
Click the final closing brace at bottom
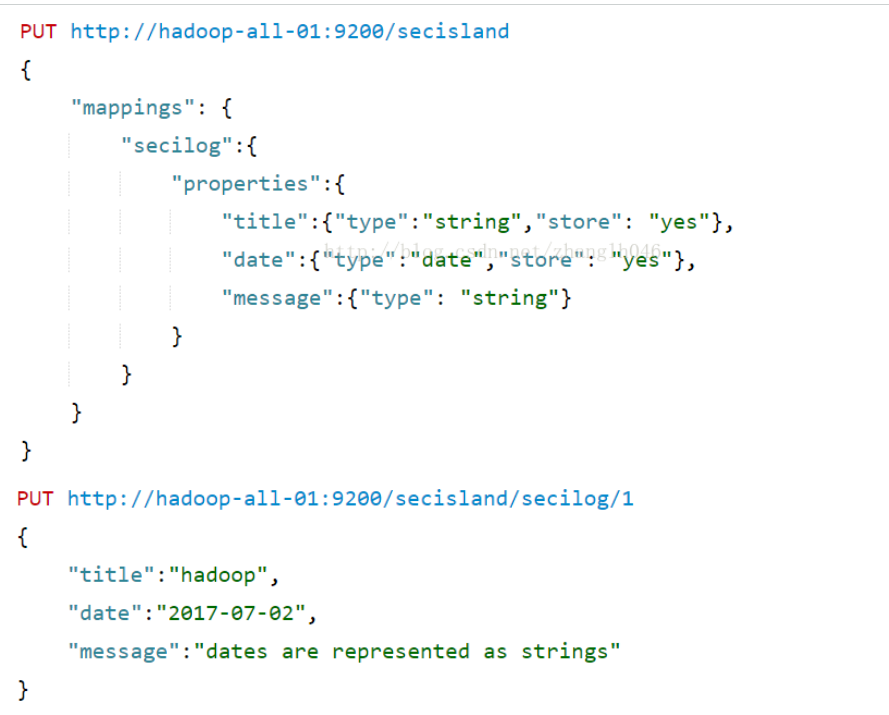[x=24, y=689]
